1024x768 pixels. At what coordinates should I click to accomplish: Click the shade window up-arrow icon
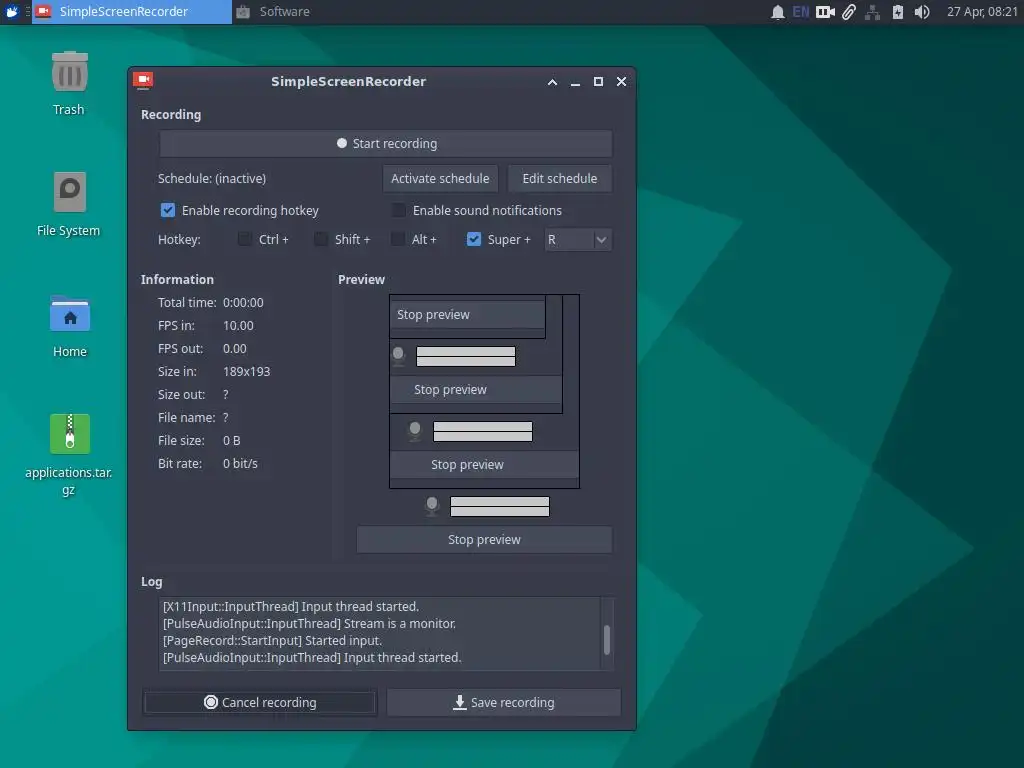(552, 82)
